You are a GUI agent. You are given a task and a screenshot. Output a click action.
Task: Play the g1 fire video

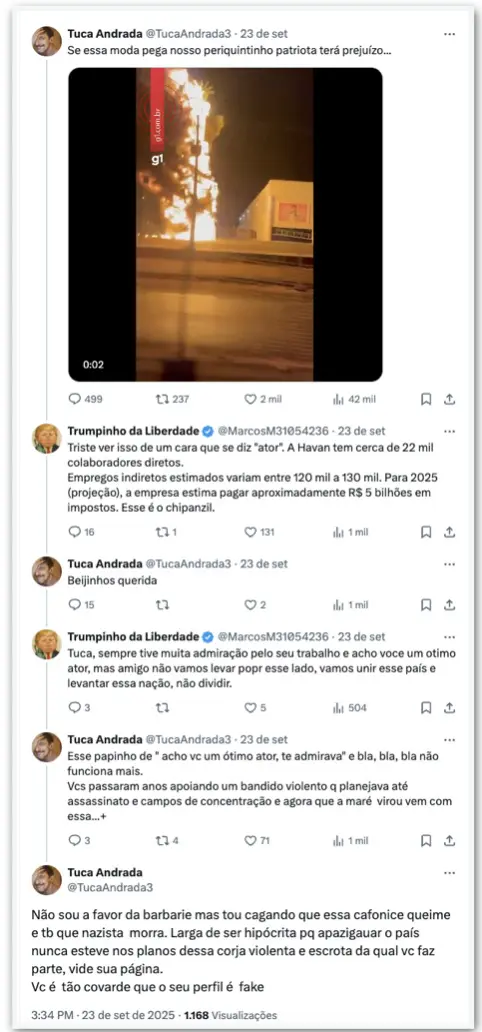click(x=225, y=224)
